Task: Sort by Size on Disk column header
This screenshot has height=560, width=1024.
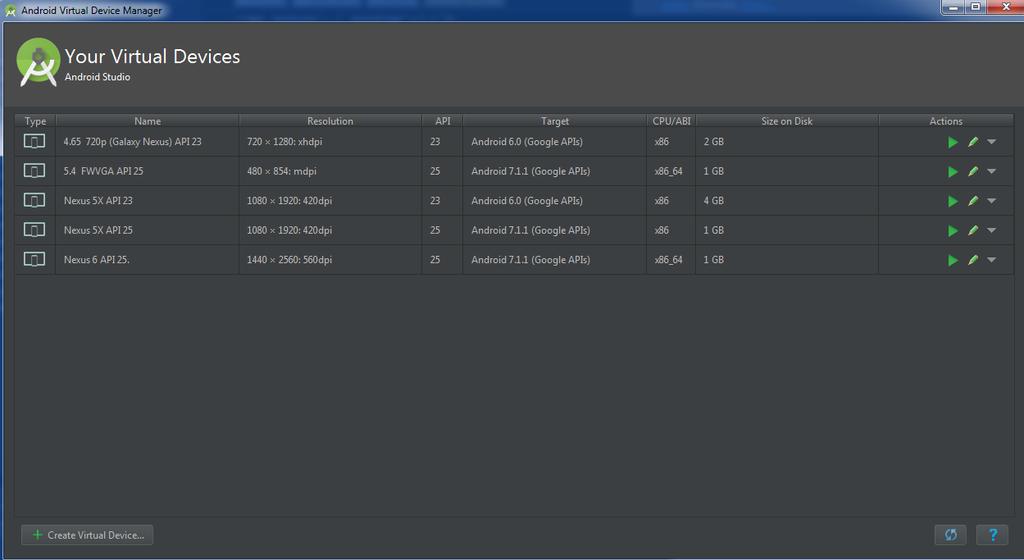Action: (x=787, y=121)
